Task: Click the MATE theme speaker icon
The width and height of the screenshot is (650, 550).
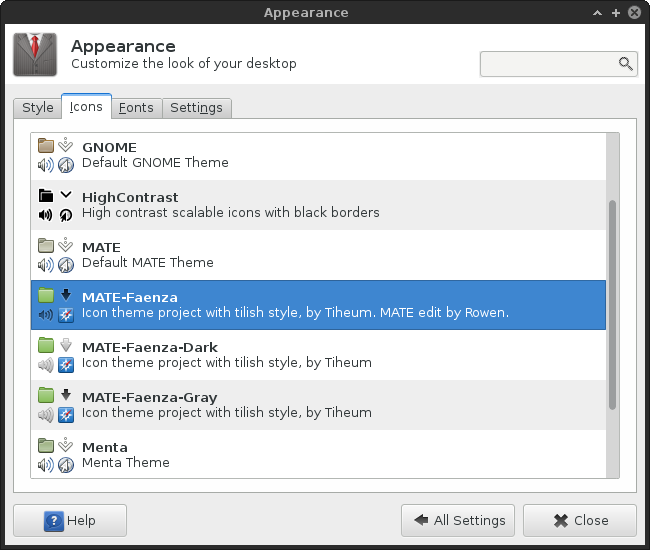Action: click(x=45, y=264)
